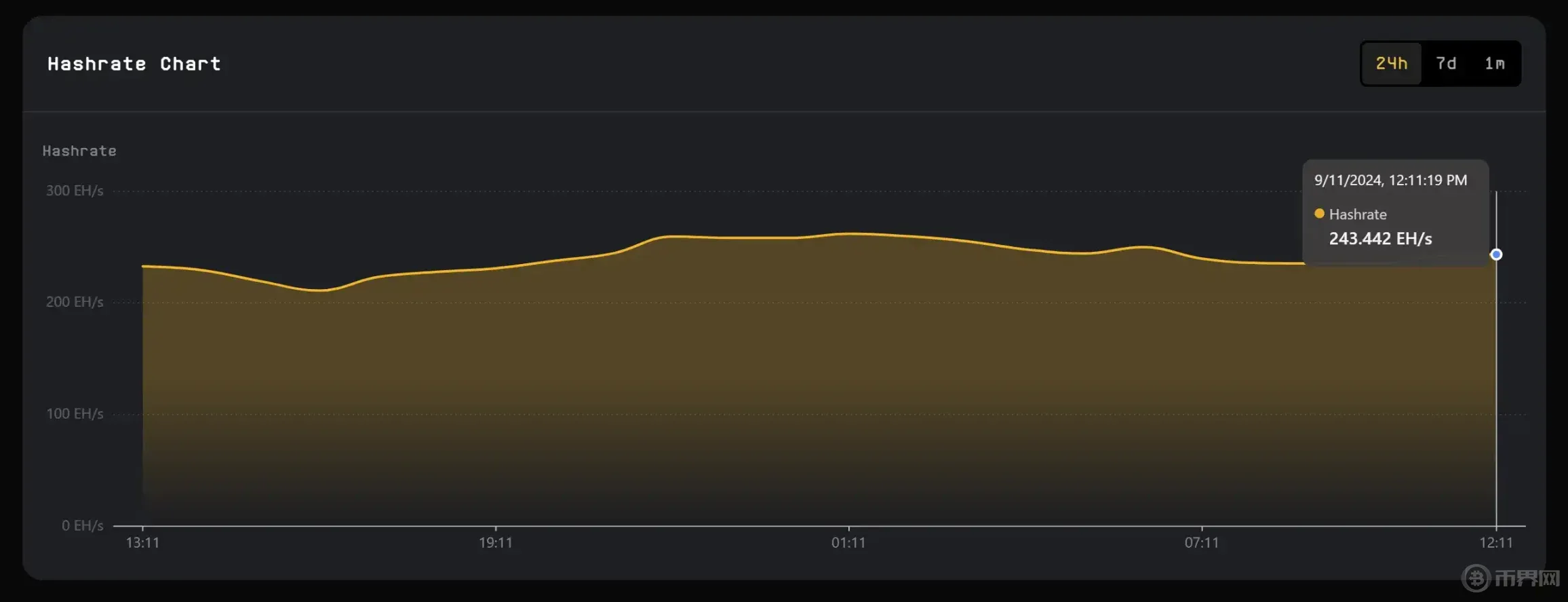Viewport: 1568px width, 602px height.
Task: Click the 07:11 time axis label
Action: pos(1202,543)
